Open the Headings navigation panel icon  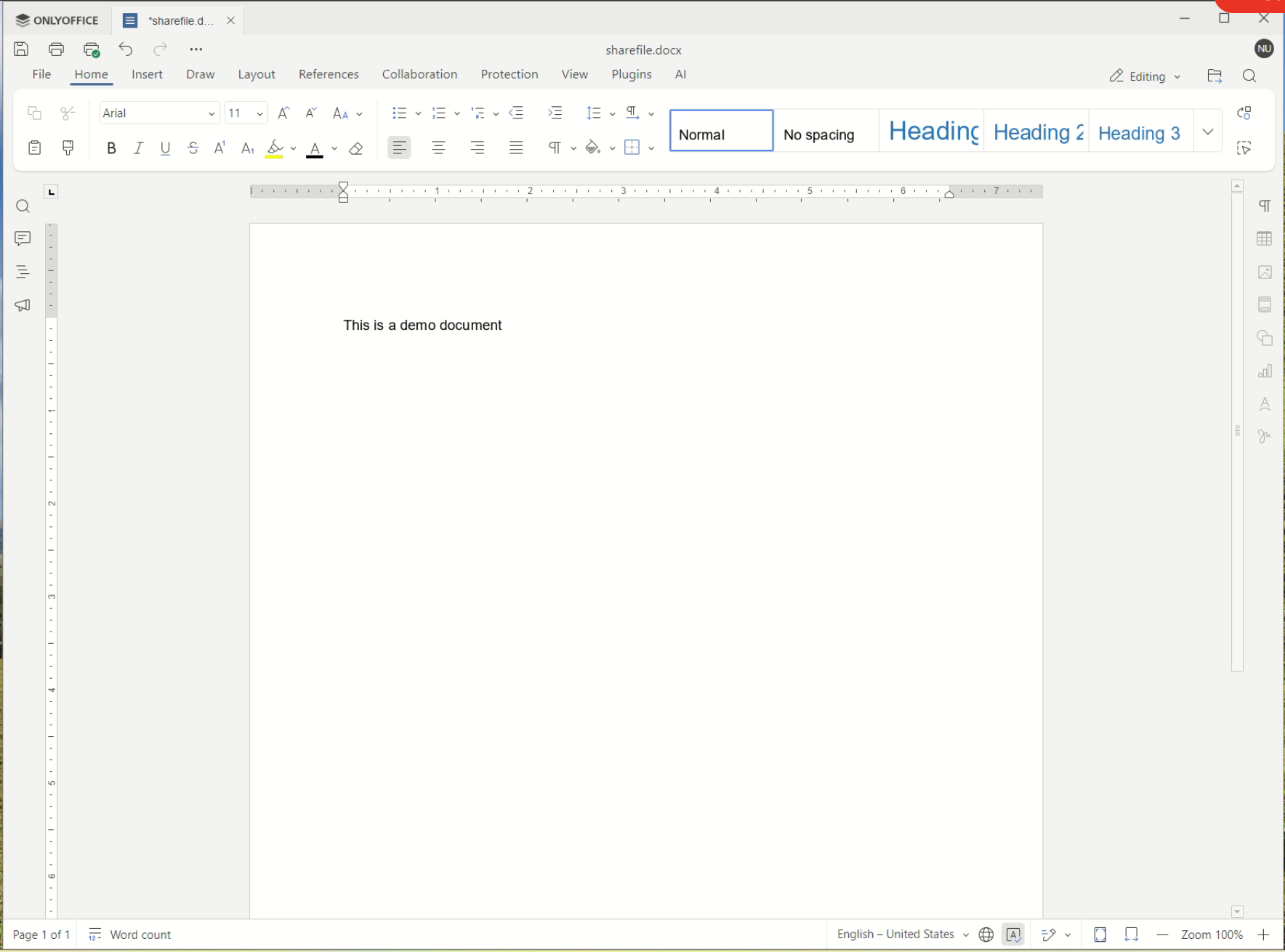pyautogui.click(x=23, y=272)
